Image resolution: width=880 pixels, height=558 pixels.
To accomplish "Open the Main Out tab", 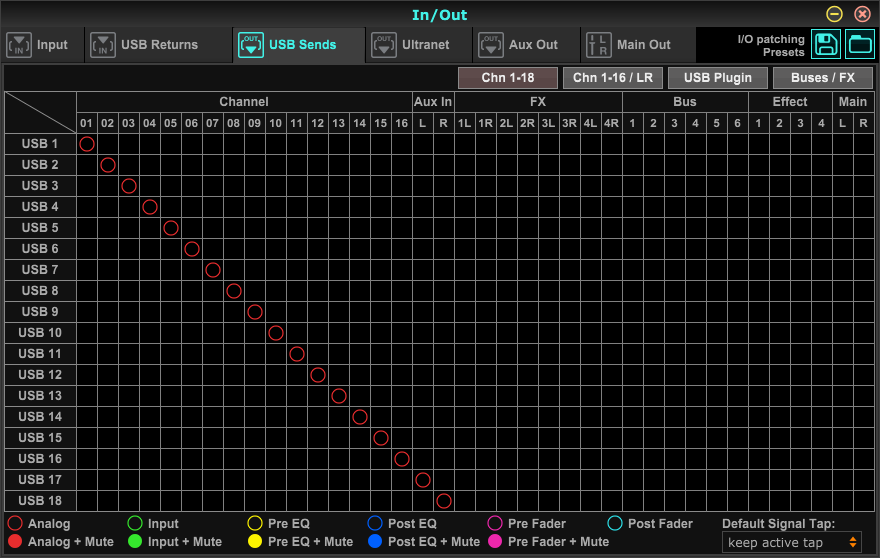I will [x=643, y=45].
